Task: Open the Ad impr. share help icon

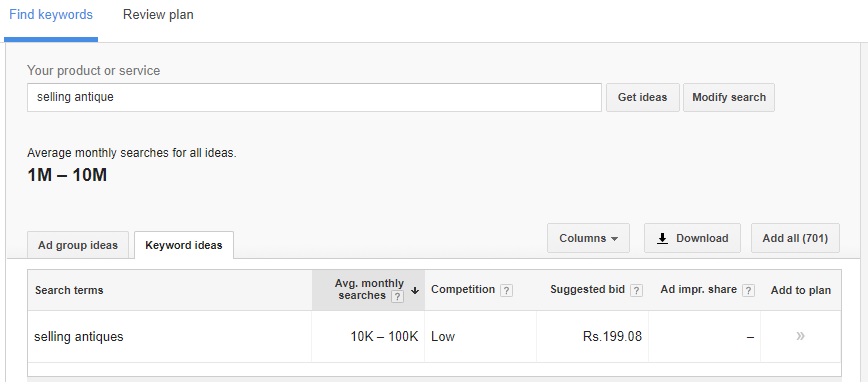Action: 748,290
